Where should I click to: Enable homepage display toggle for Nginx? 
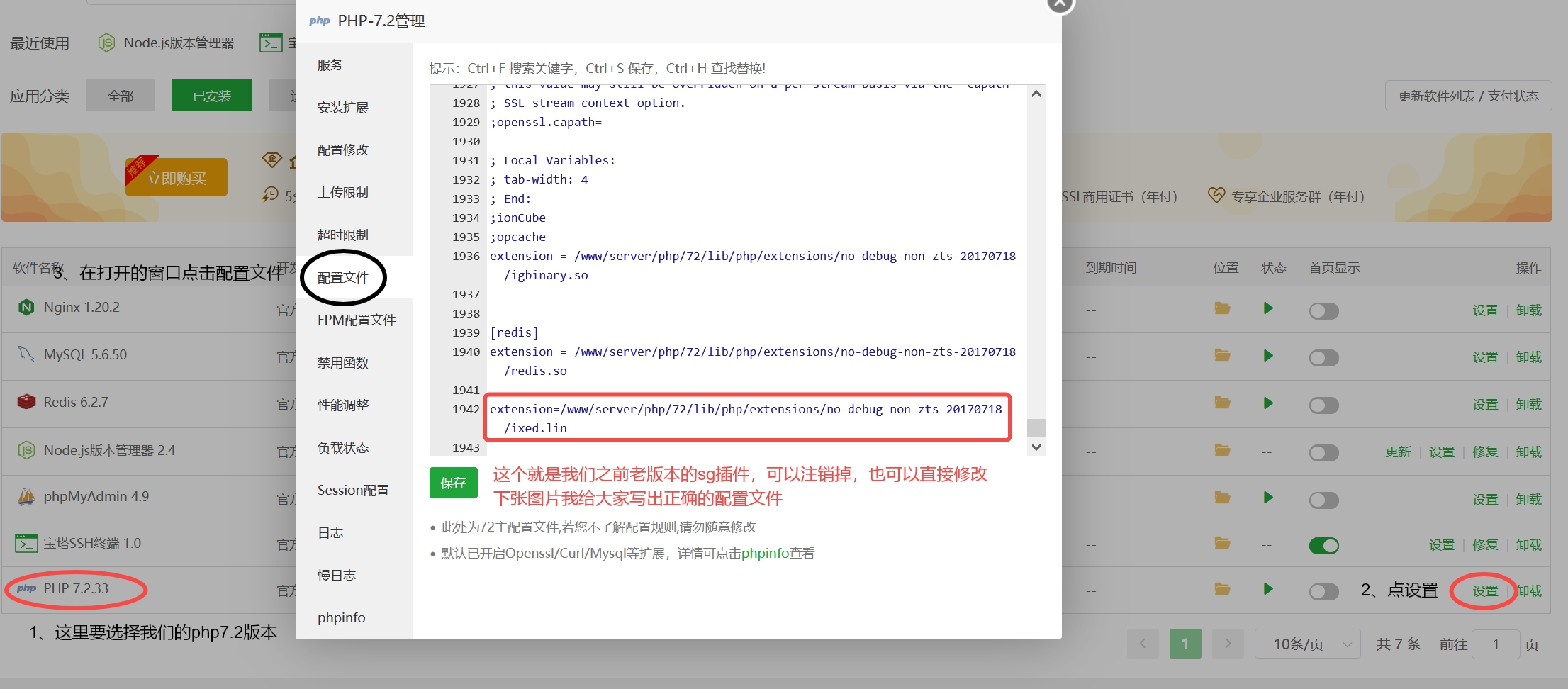pos(1323,311)
